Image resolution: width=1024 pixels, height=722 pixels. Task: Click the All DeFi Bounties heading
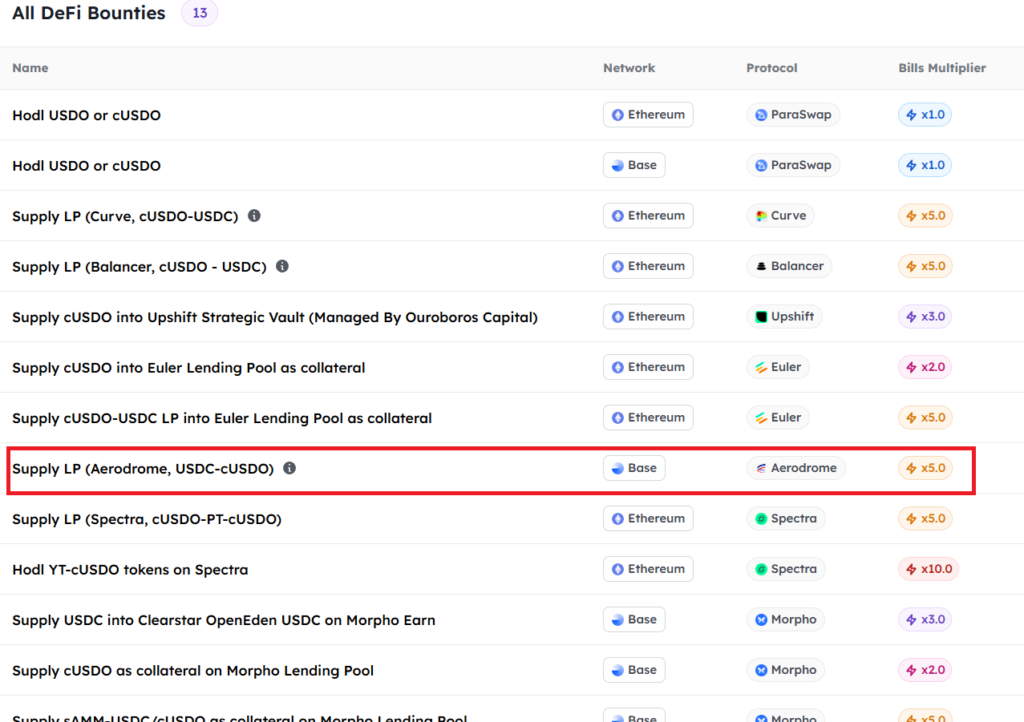(89, 13)
